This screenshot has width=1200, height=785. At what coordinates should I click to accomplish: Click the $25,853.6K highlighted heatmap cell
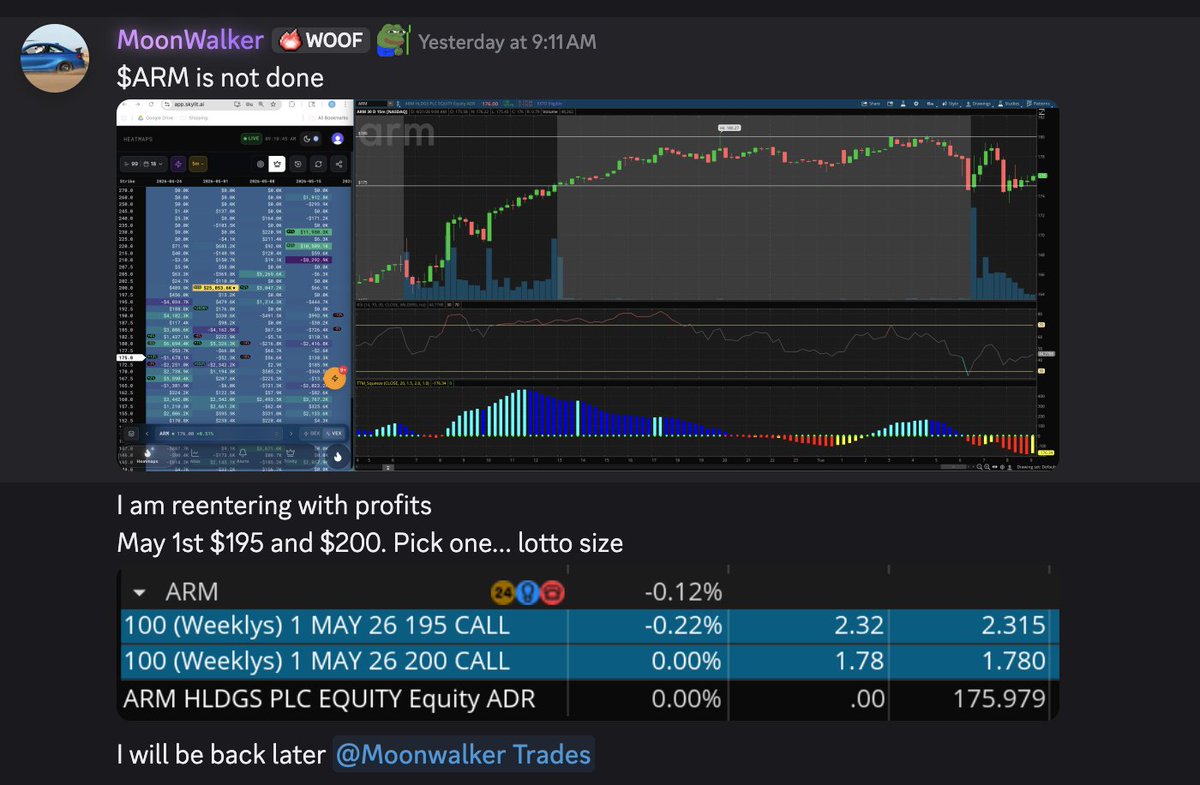point(215,288)
